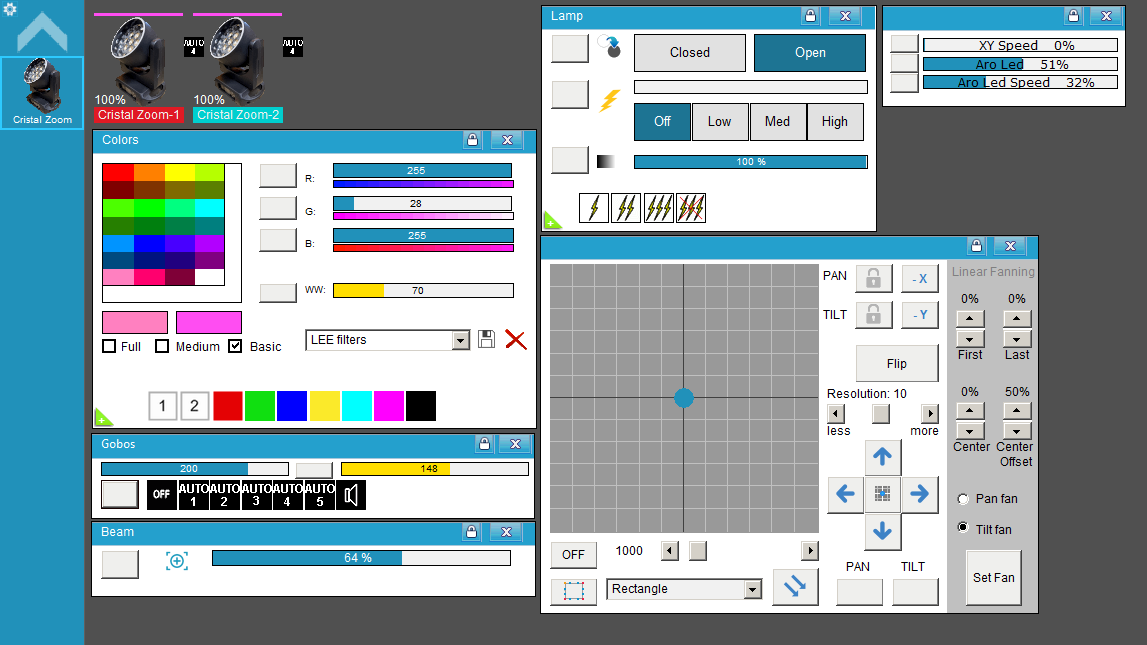Open the LEE filters dropdown
1147x645 pixels.
coord(460,340)
